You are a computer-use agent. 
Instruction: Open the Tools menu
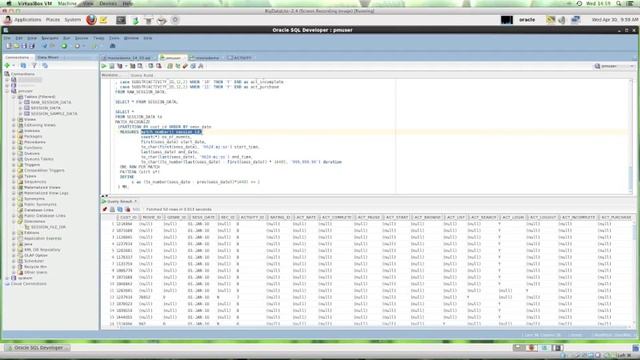[x=114, y=38]
